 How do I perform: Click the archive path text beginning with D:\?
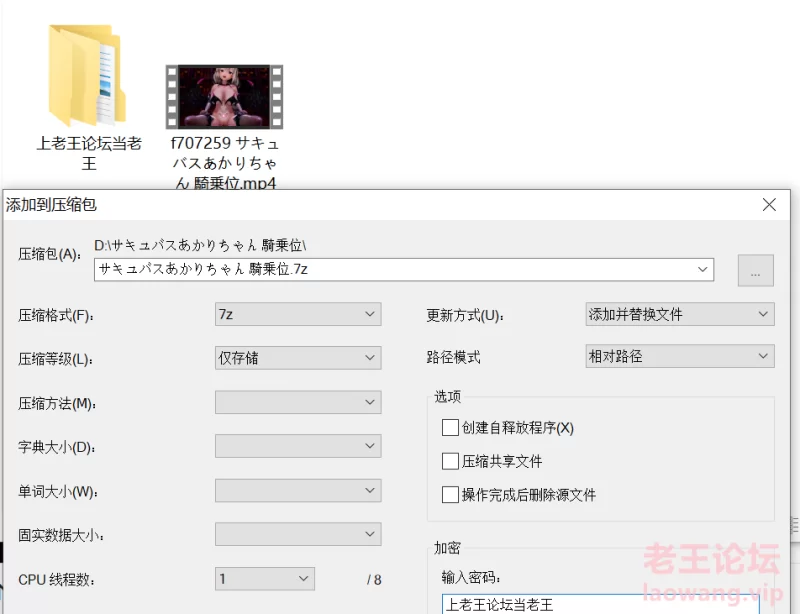click(200, 245)
